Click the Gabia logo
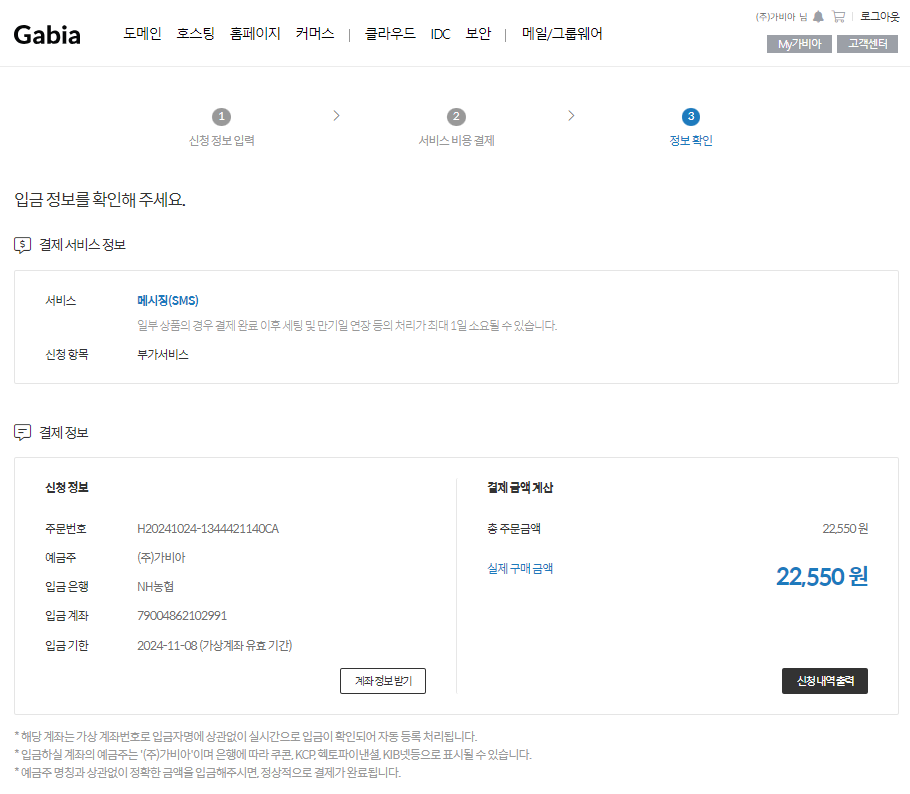The image size is (910, 794). pyautogui.click(x=47, y=35)
